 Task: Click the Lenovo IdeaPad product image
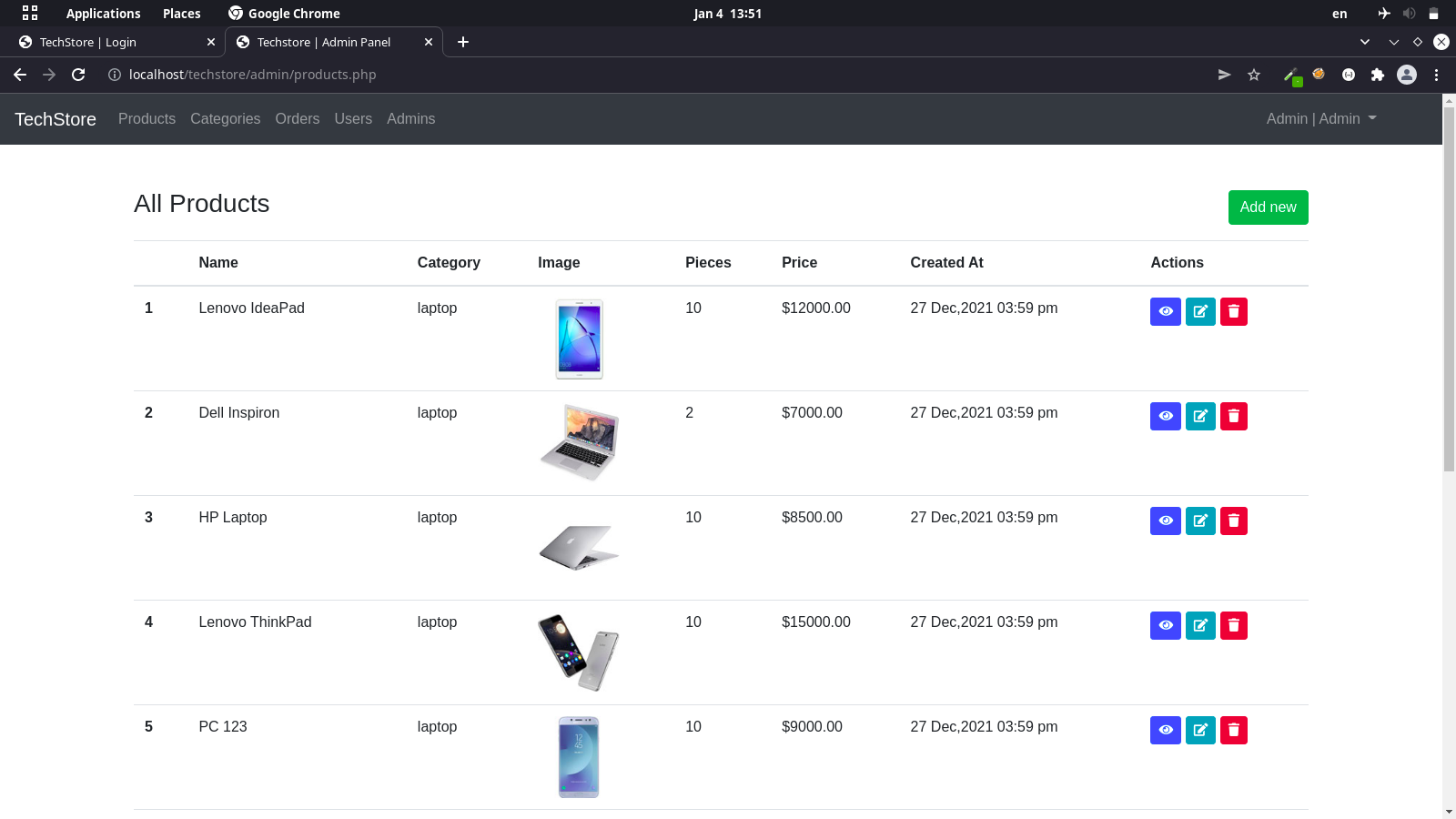[x=579, y=339]
